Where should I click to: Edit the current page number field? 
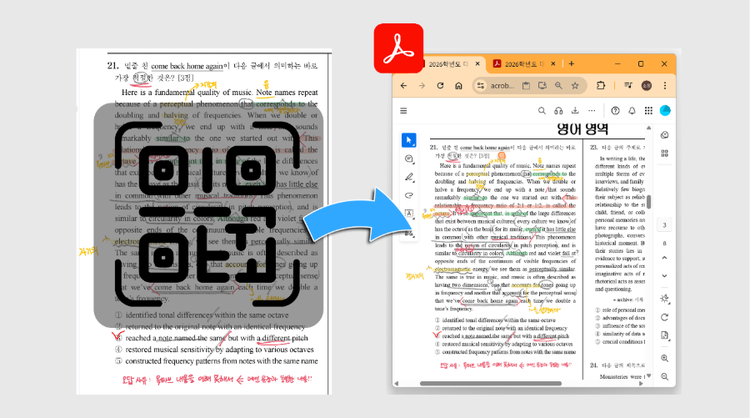pyautogui.click(x=664, y=225)
